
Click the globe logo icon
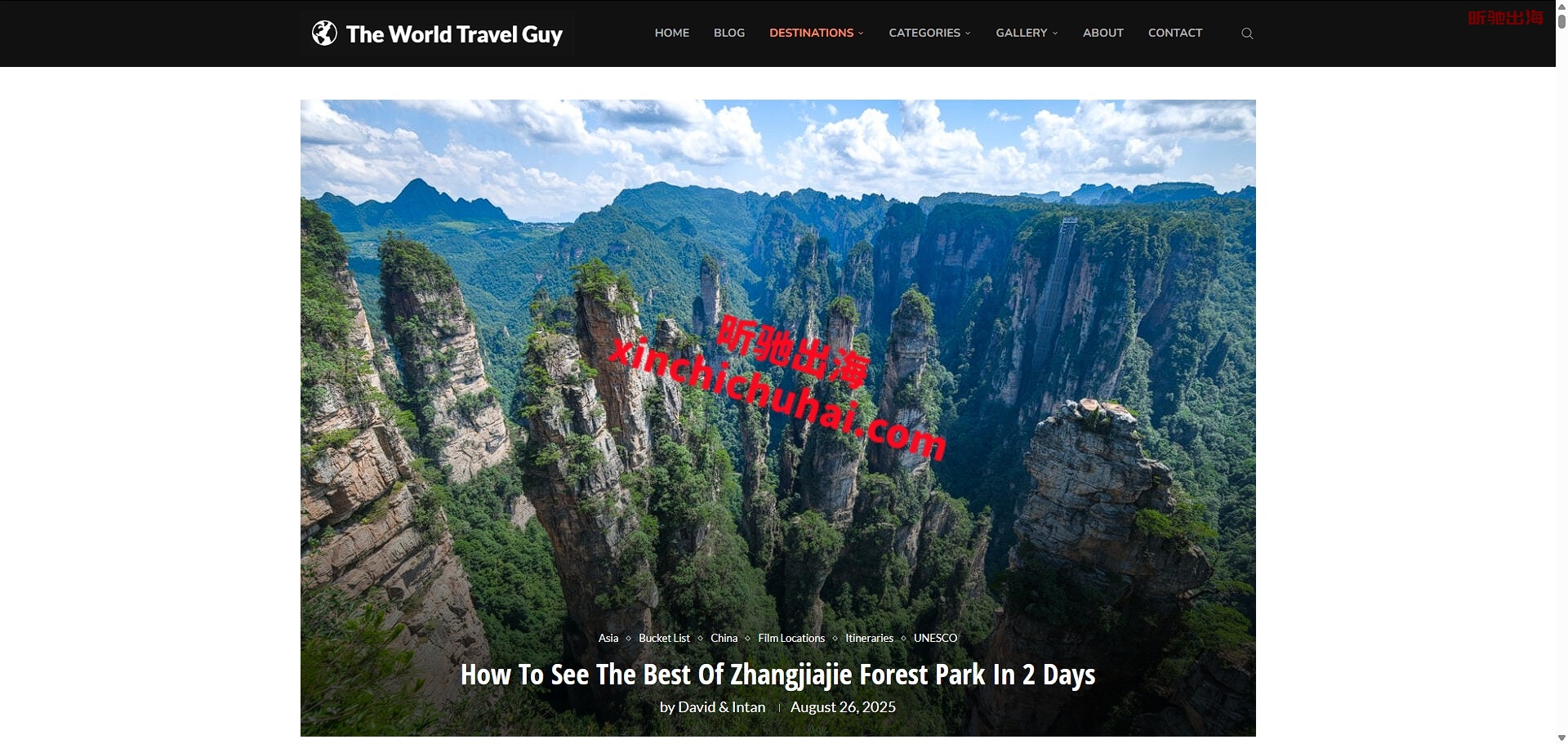[324, 33]
